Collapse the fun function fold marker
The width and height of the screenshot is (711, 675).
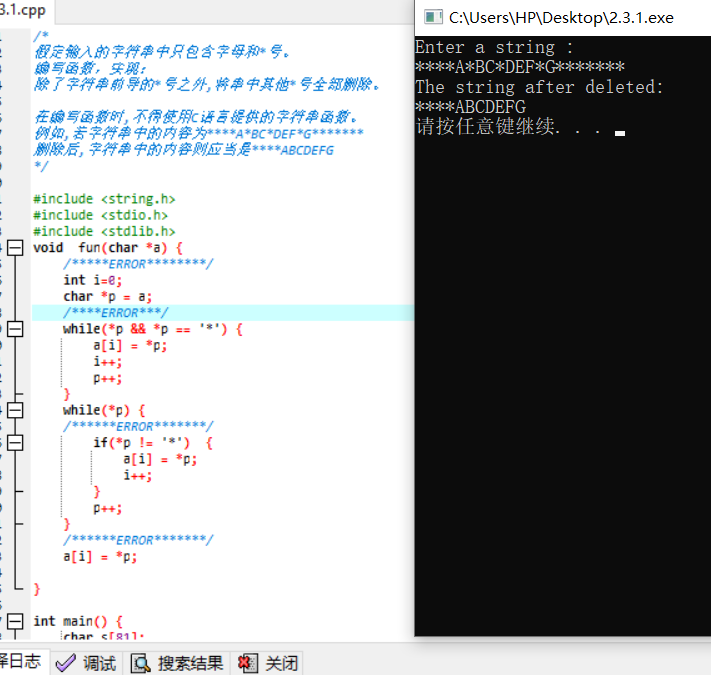15,248
